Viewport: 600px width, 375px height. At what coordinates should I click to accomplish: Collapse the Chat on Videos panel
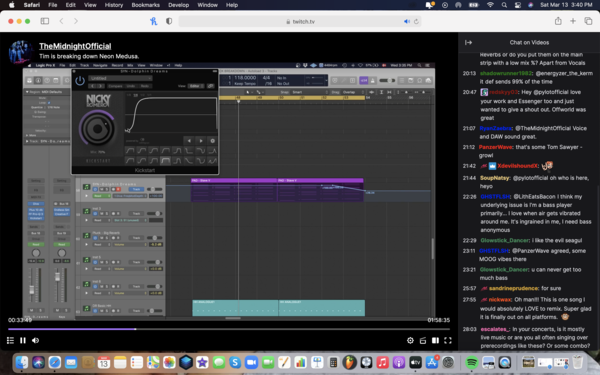tap(468, 42)
